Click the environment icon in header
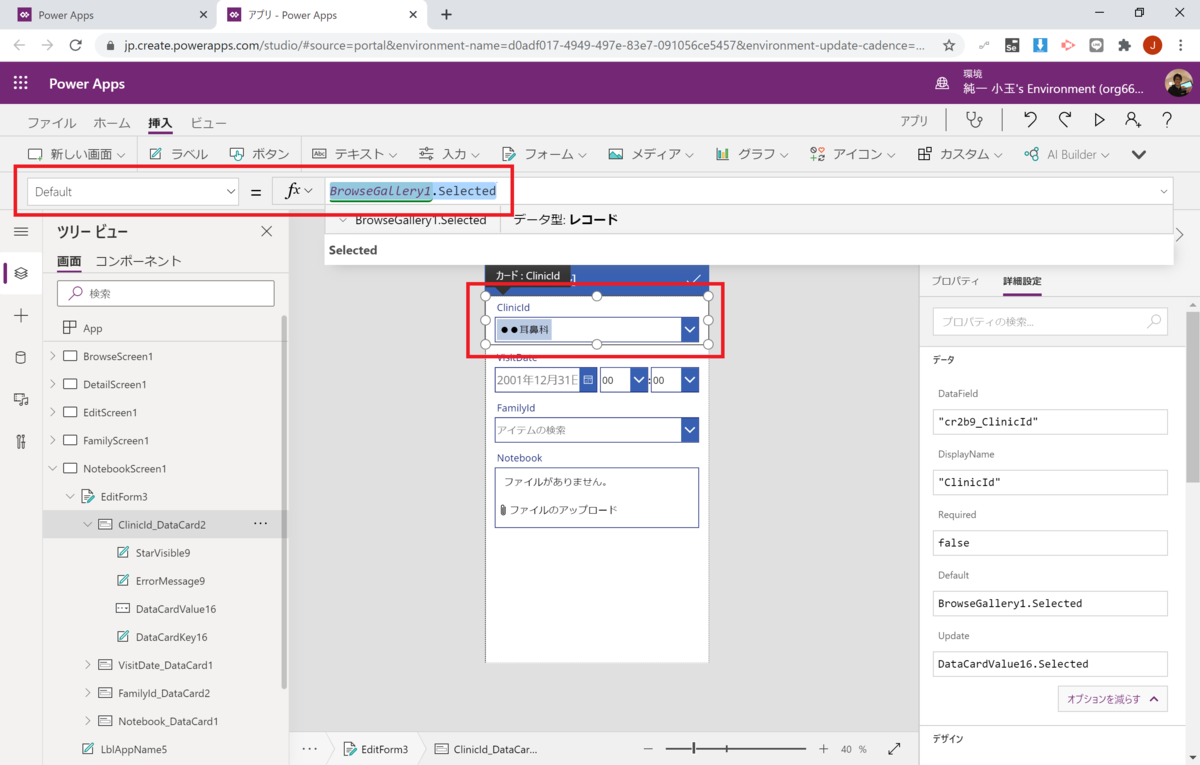 942,84
